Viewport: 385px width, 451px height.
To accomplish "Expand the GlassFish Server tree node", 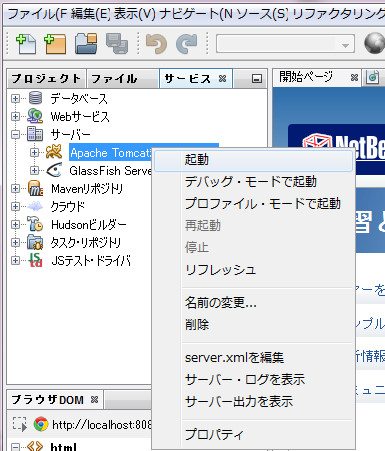I will tap(34, 170).
